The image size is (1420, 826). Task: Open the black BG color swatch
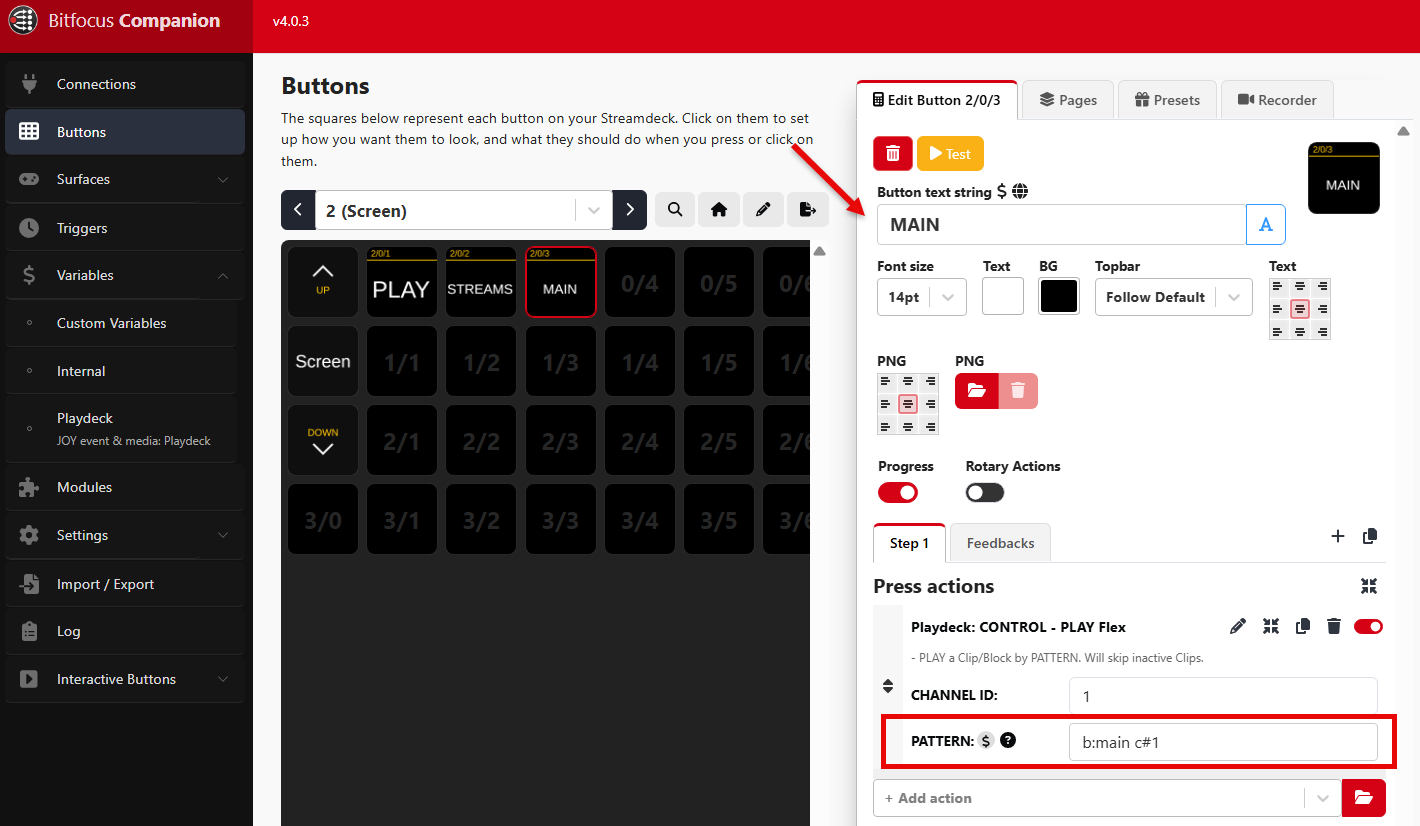click(x=1059, y=296)
